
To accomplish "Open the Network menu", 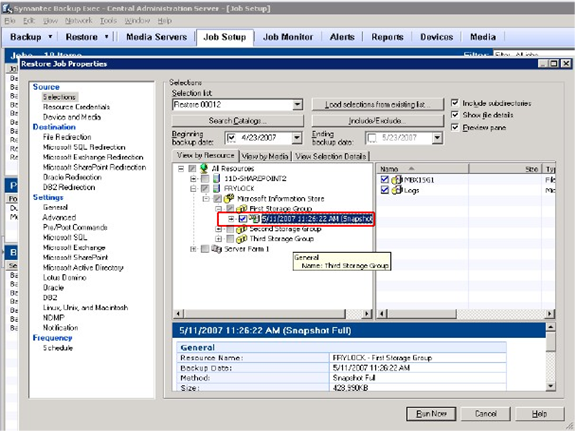I will click(x=78, y=21).
